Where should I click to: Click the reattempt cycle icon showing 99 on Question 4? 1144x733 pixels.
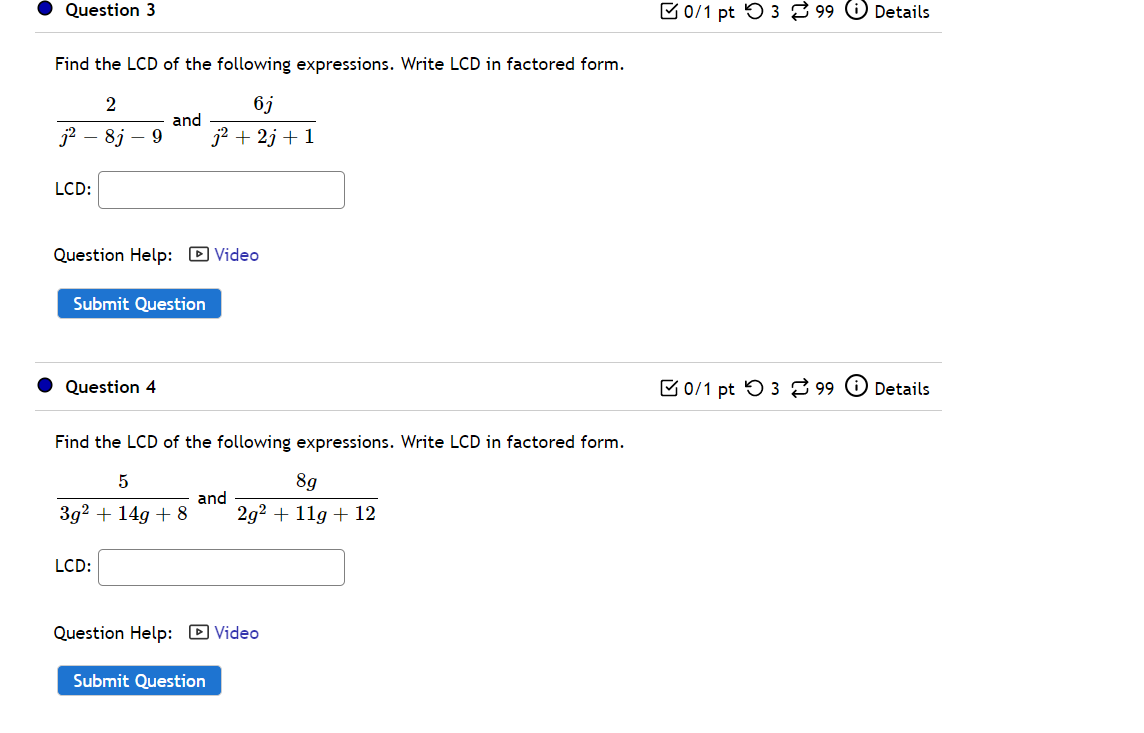799,388
